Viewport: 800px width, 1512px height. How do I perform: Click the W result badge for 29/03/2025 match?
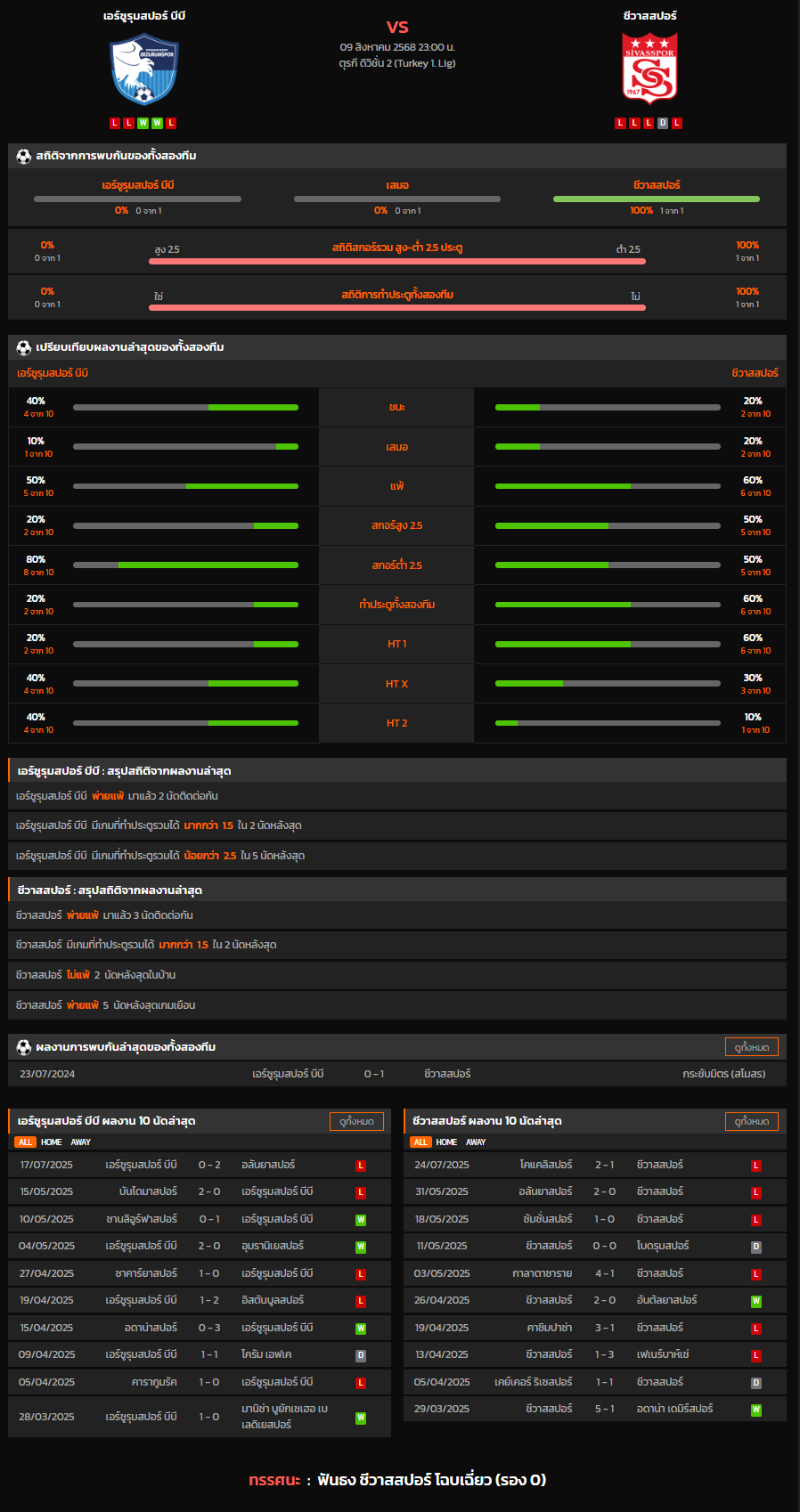pyautogui.click(x=756, y=1410)
